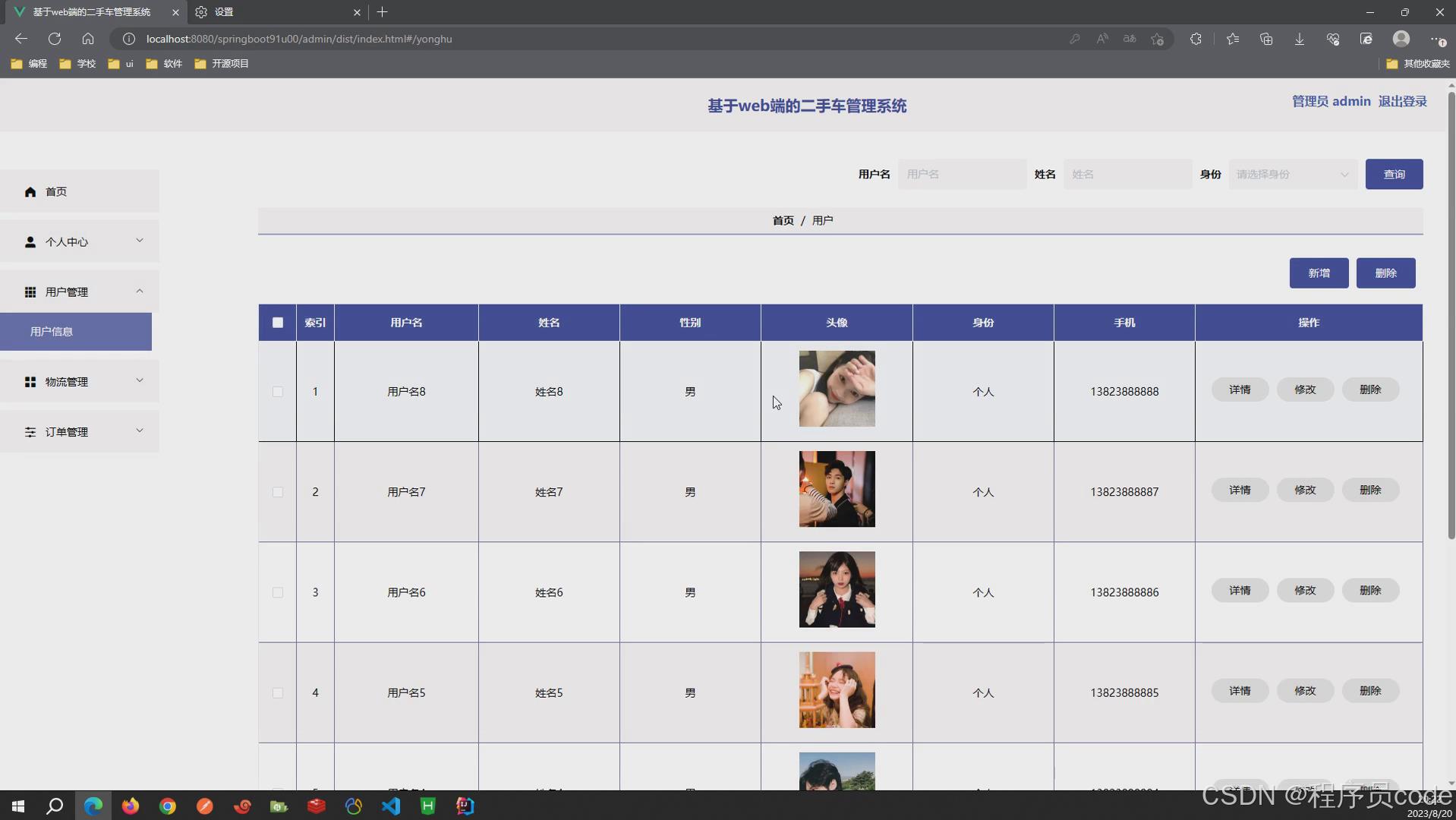The width and height of the screenshot is (1456, 820).
Task: Click the 查询 search button
Action: pyautogui.click(x=1395, y=174)
